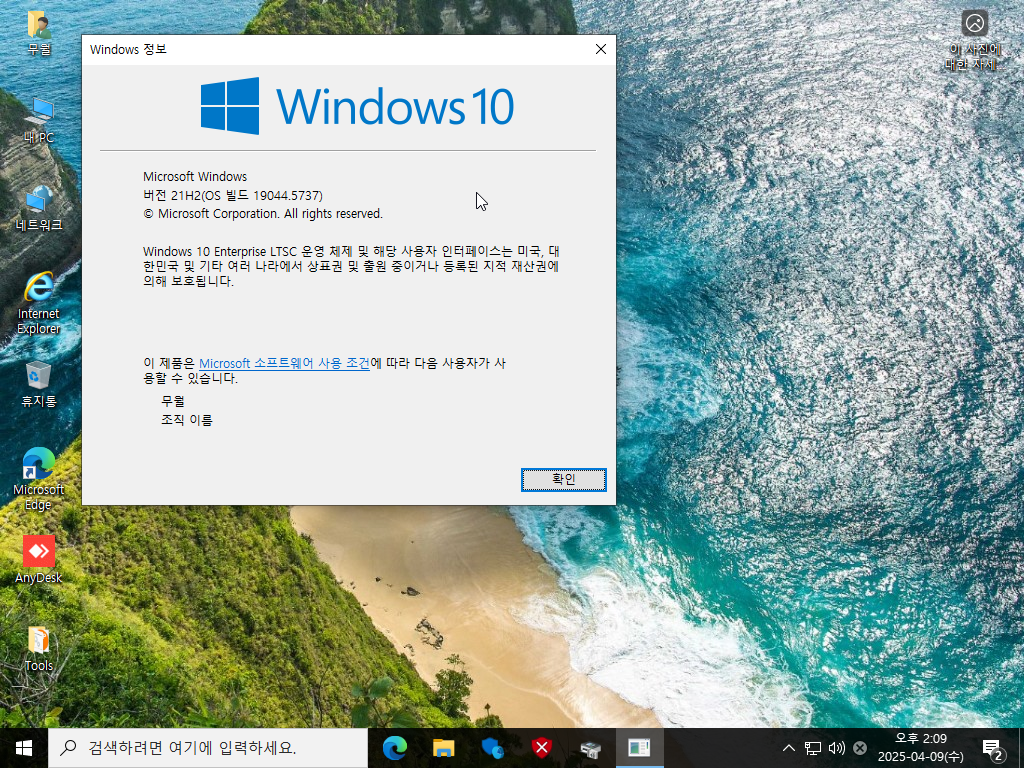Click the '버전 21H2(OS 빌드 19044.5737)' text
This screenshot has height=768, width=1024.
coord(233,195)
